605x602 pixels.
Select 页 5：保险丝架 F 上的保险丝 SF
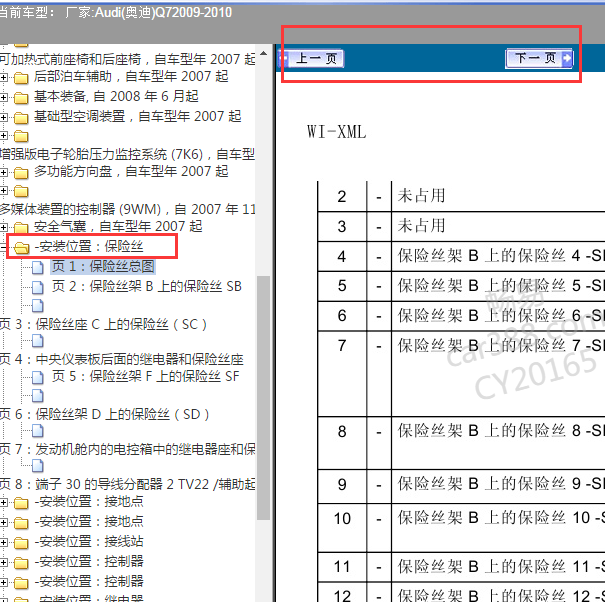[x=145, y=376]
